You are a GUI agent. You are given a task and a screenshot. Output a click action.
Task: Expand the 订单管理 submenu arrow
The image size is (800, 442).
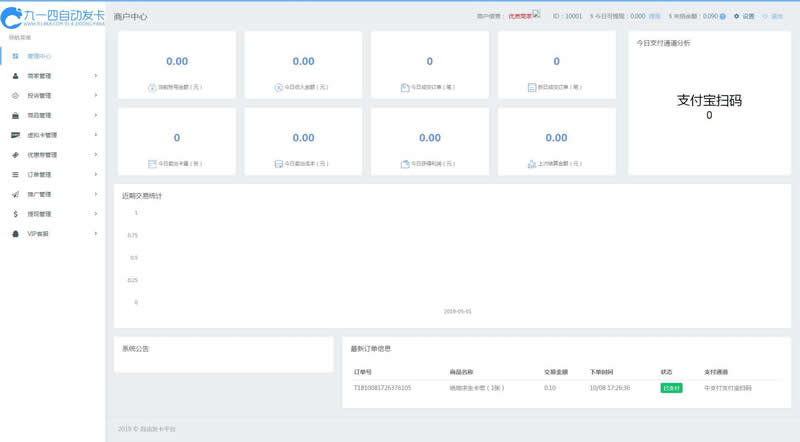click(95, 175)
